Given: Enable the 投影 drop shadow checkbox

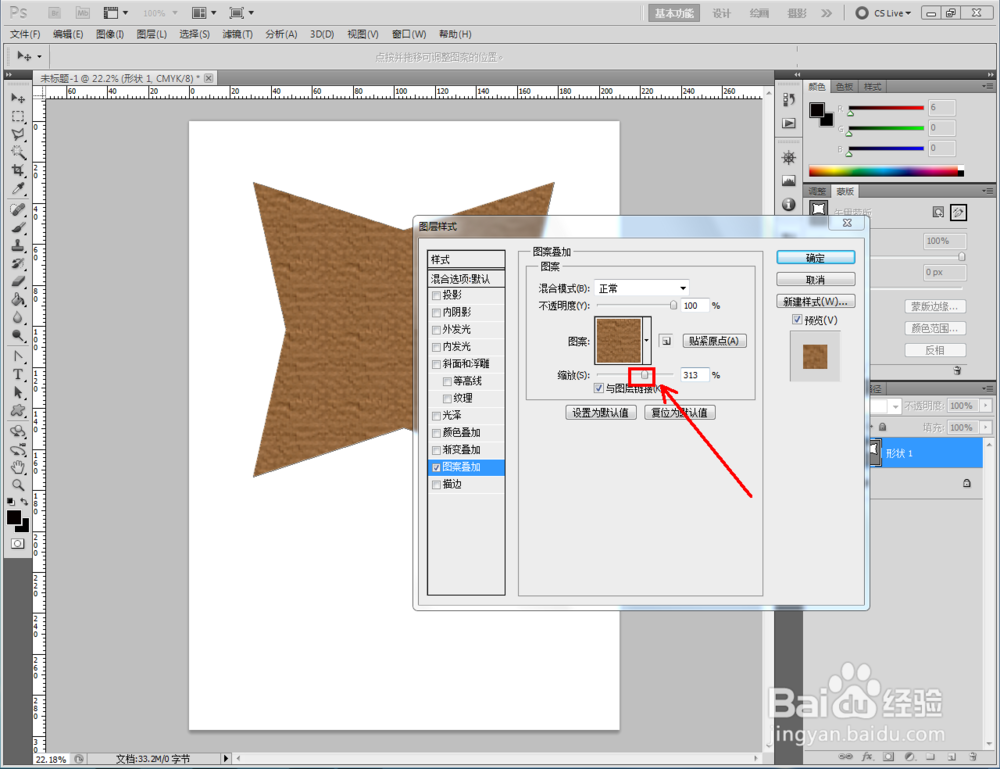Looking at the screenshot, I should 436,295.
